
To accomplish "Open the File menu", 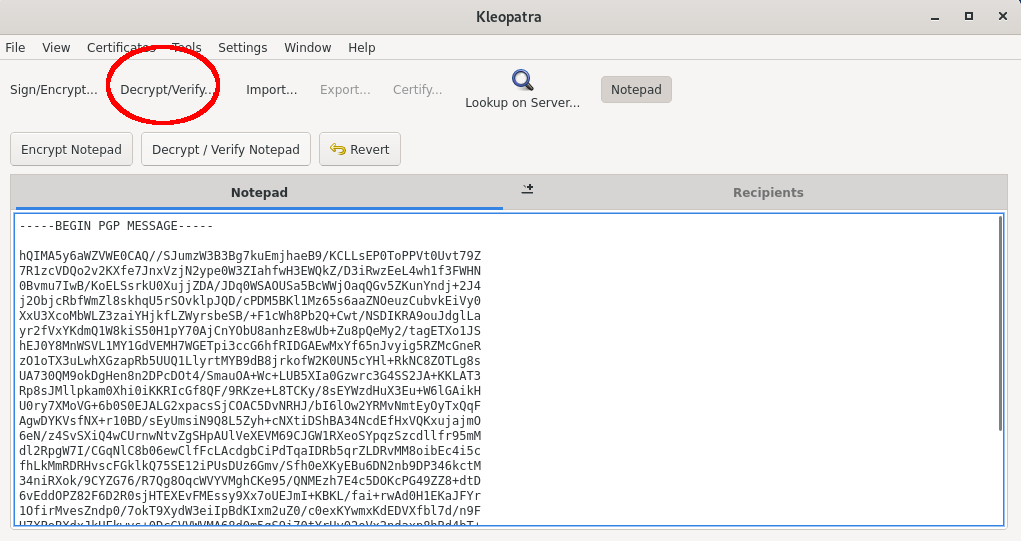I will click(15, 48).
